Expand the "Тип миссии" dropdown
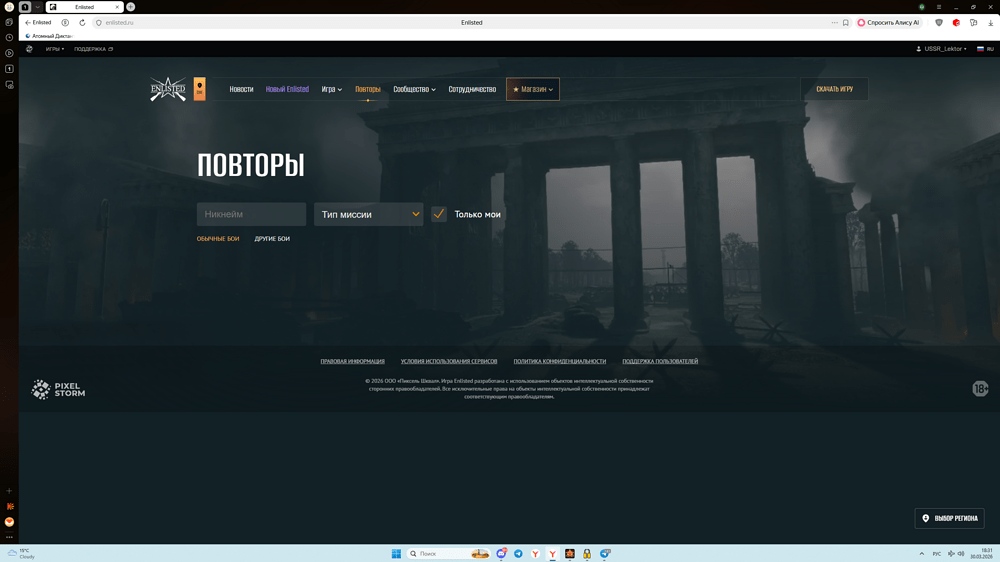 pyautogui.click(x=369, y=214)
